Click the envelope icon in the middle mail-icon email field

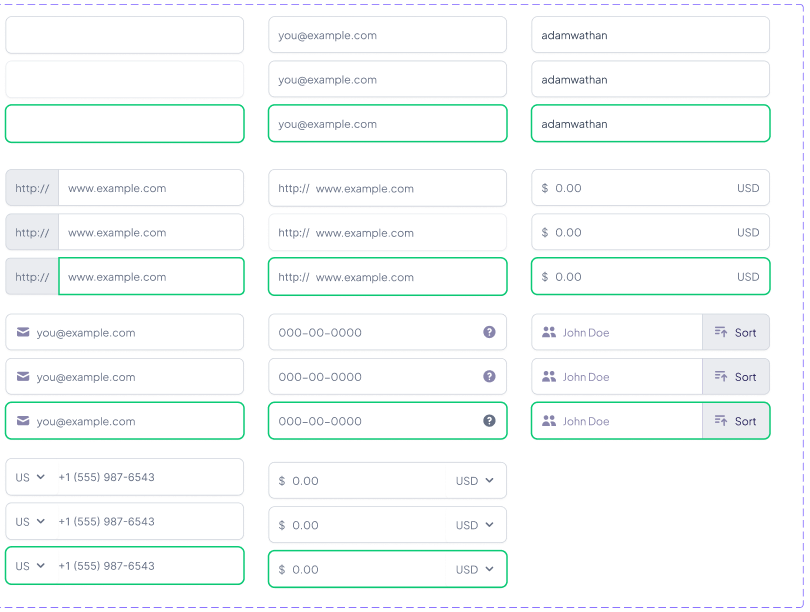[23, 376]
